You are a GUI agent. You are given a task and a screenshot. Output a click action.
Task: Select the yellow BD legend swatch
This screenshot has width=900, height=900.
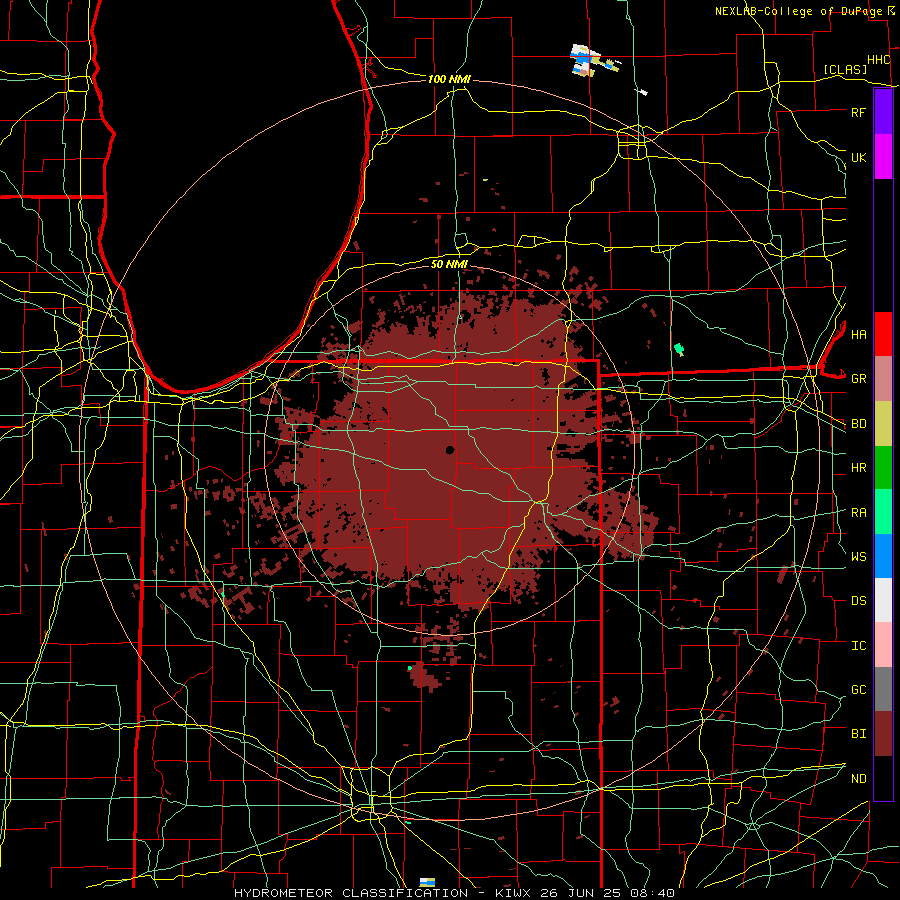pos(883,423)
